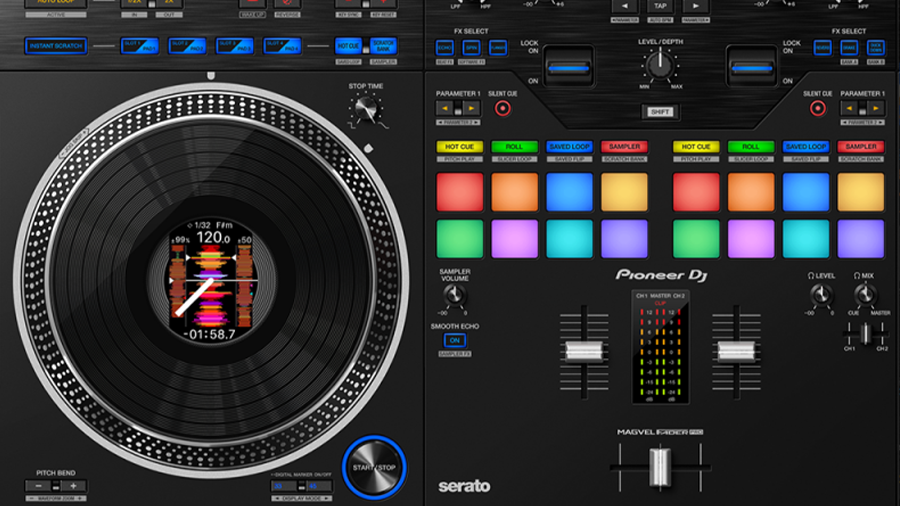Click the CH2 channel fader handle

[736, 351]
